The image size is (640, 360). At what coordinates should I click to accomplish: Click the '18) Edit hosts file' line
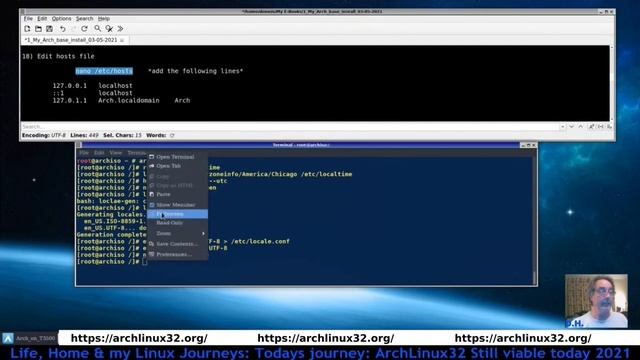pos(58,56)
